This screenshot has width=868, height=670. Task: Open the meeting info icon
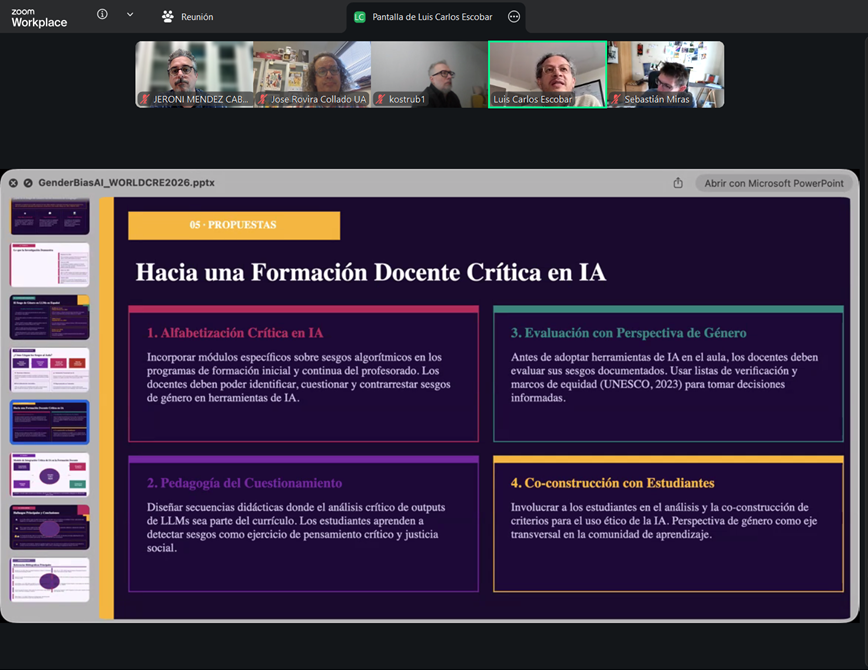tap(102, 14)
